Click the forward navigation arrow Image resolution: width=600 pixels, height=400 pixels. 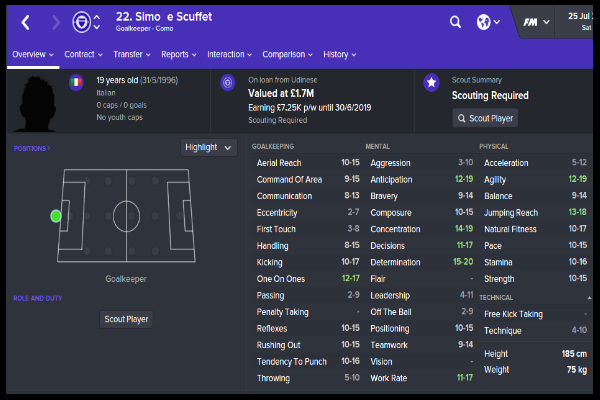tap(56, 23)
